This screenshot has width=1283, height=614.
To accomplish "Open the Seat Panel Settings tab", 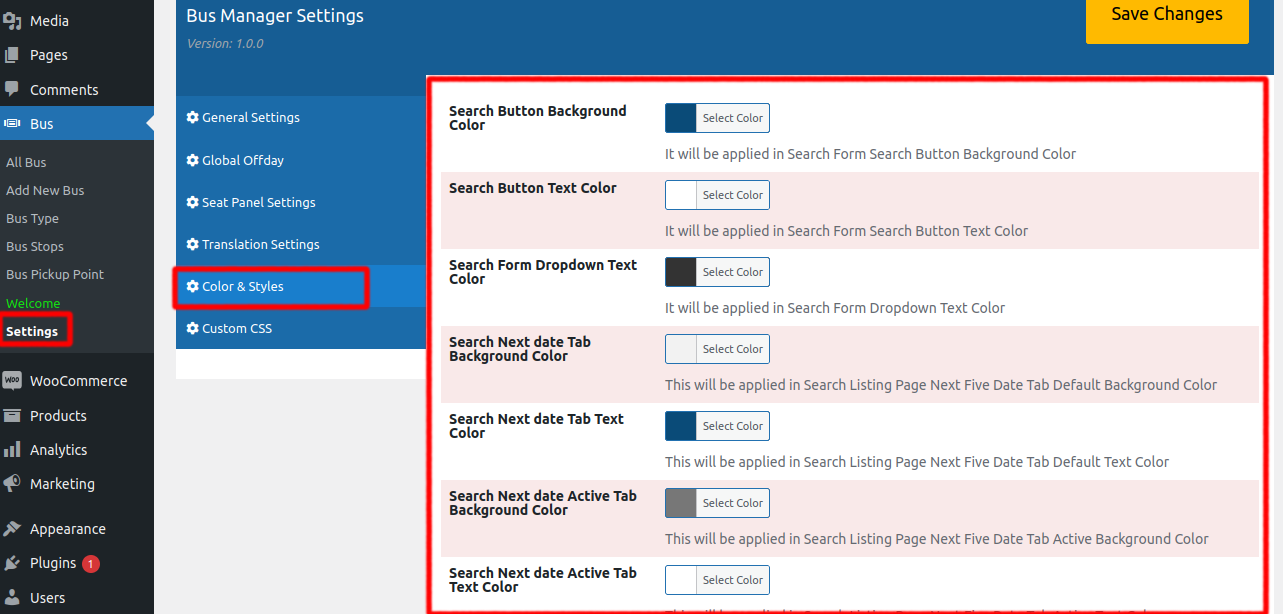I will (252, 202).
